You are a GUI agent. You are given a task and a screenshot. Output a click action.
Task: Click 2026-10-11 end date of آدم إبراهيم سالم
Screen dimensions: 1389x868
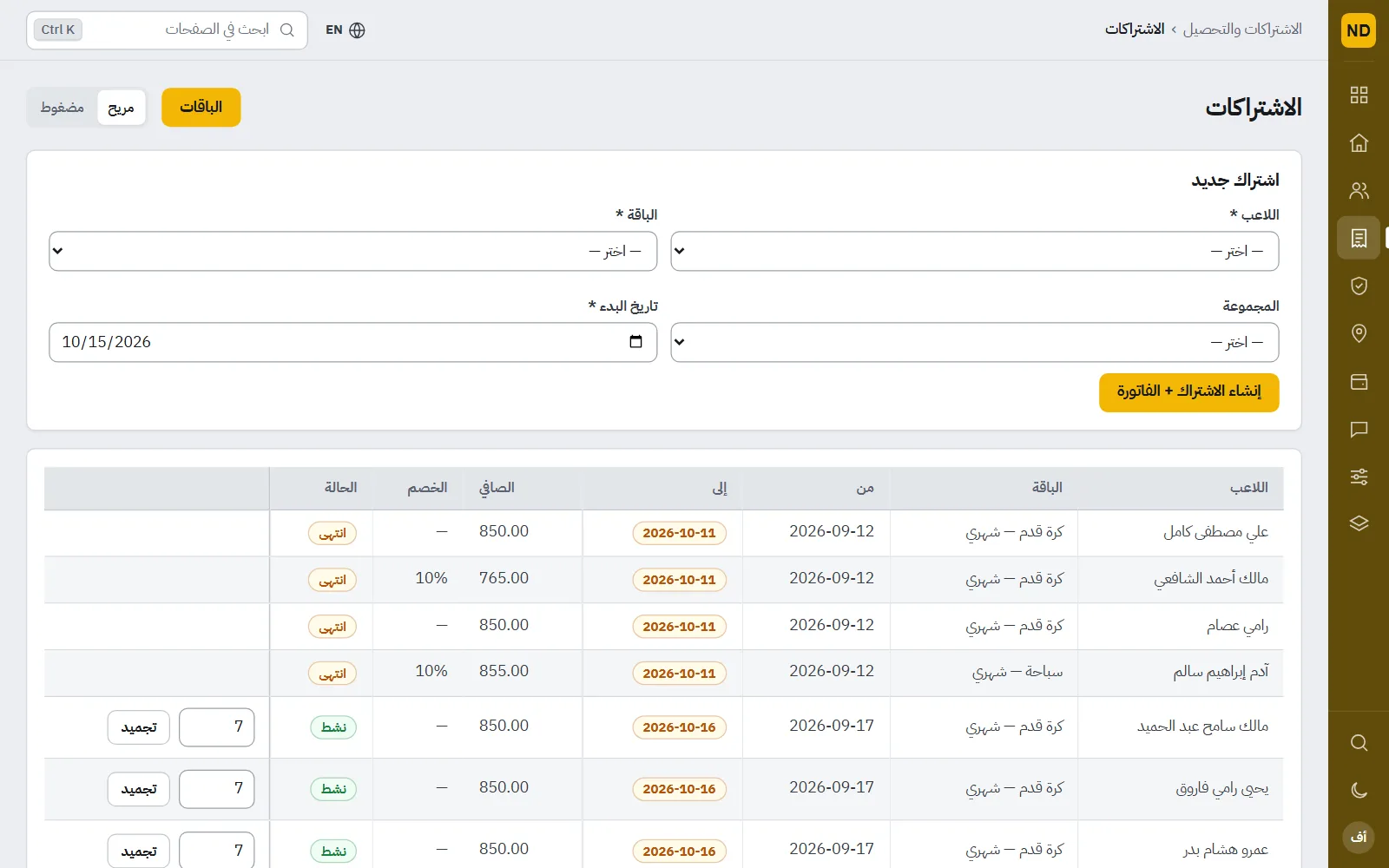coord(679,674)
